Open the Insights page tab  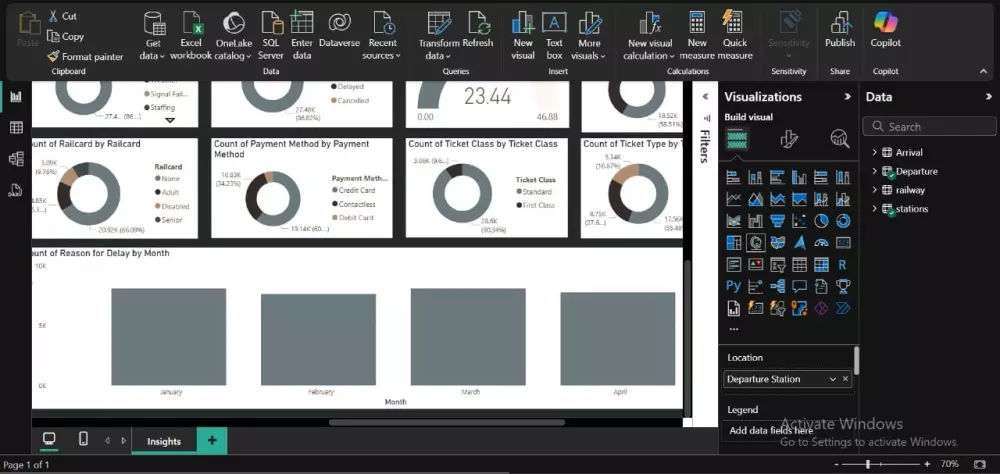[164, 441]
